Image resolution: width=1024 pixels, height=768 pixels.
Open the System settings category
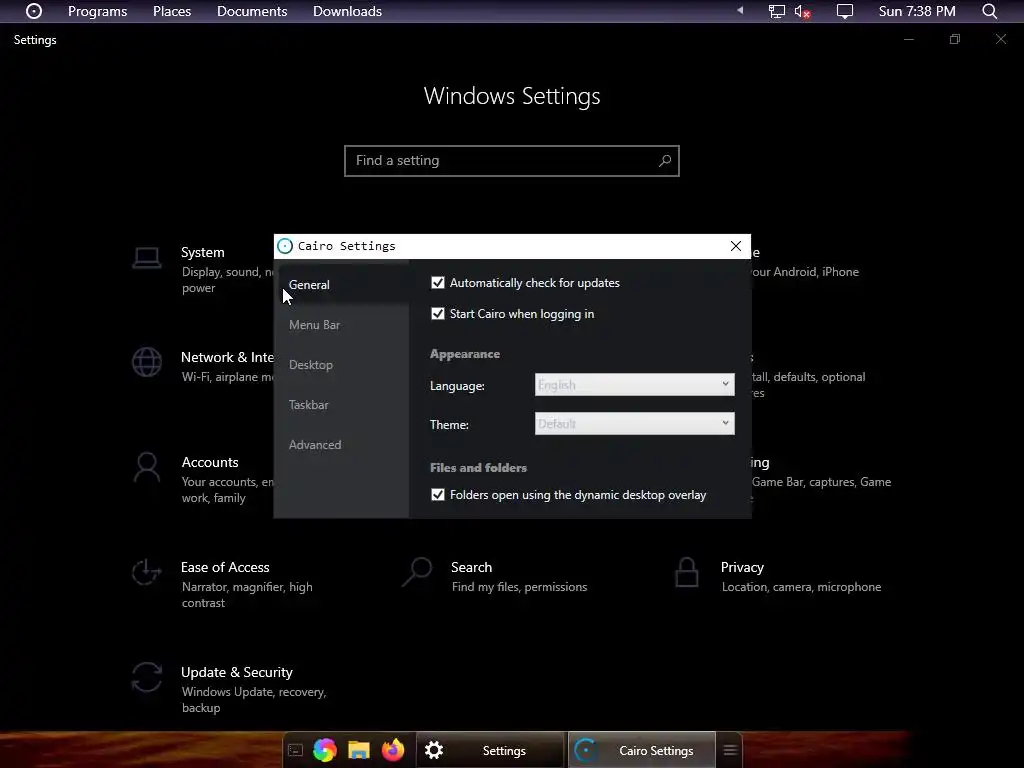202,269
